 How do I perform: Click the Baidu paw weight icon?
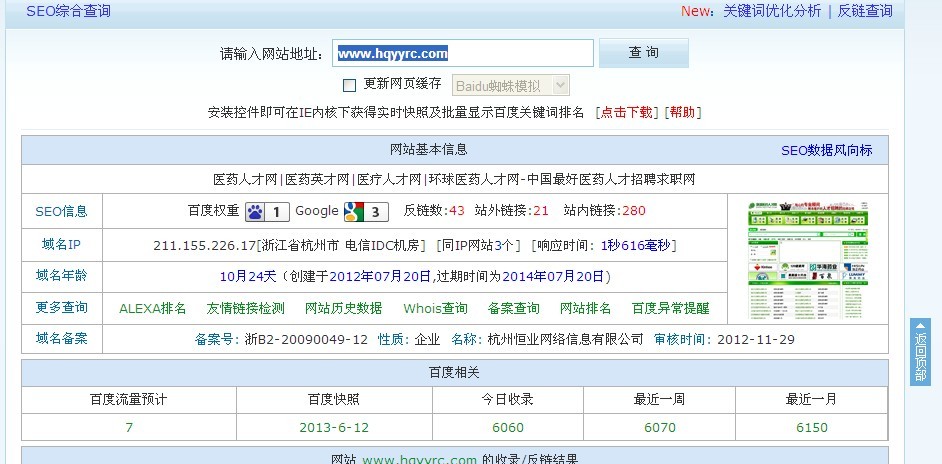coord(267,212)
